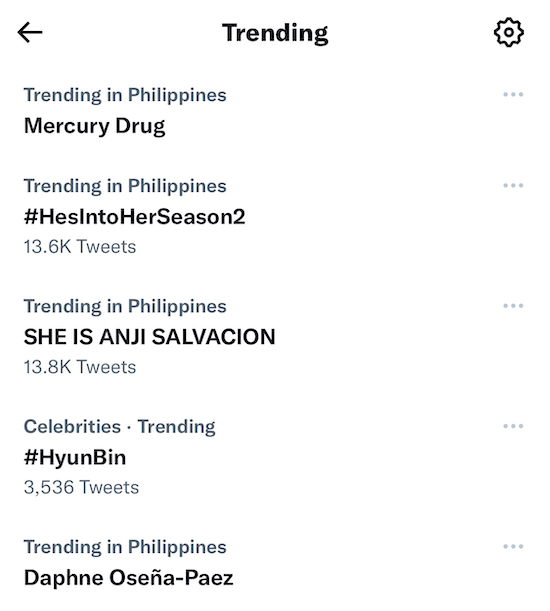The image size is (550, 611).
Task: Click Trending in Philippines label above #HesIntoHerSeason2
Action: coord(125,186)
